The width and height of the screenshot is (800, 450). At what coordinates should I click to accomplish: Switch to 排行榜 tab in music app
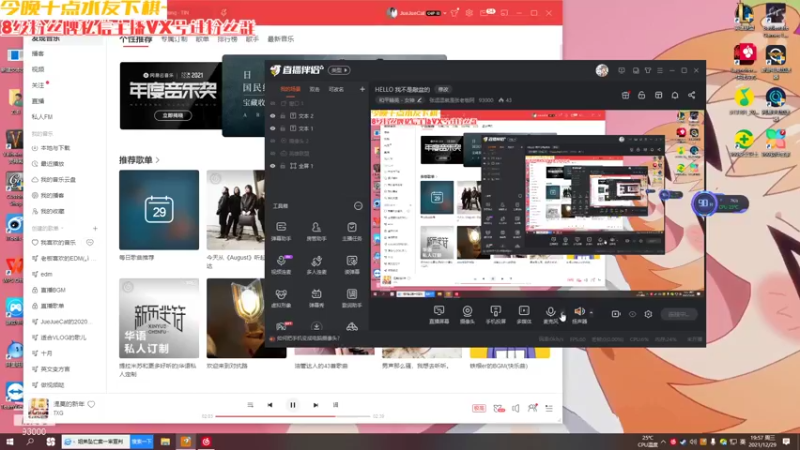tap(227, 39)
